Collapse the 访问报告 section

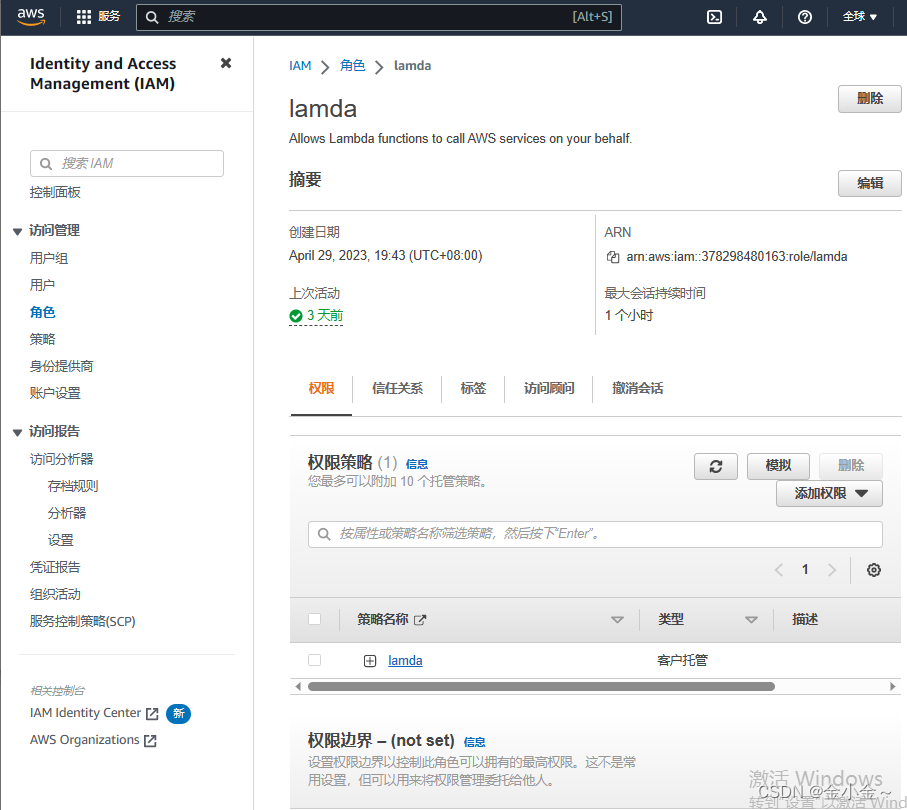17,432
